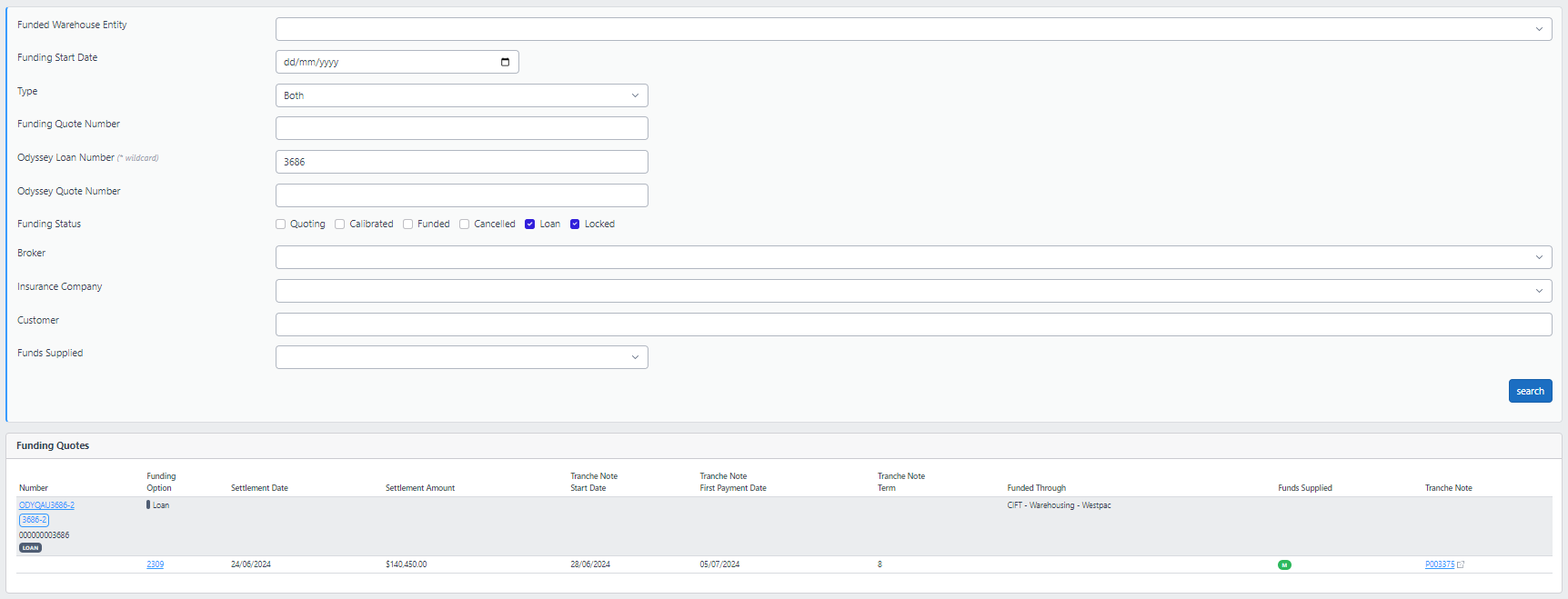
Task: Click the external link icon beside P003375
Action: coord(1461,564)
